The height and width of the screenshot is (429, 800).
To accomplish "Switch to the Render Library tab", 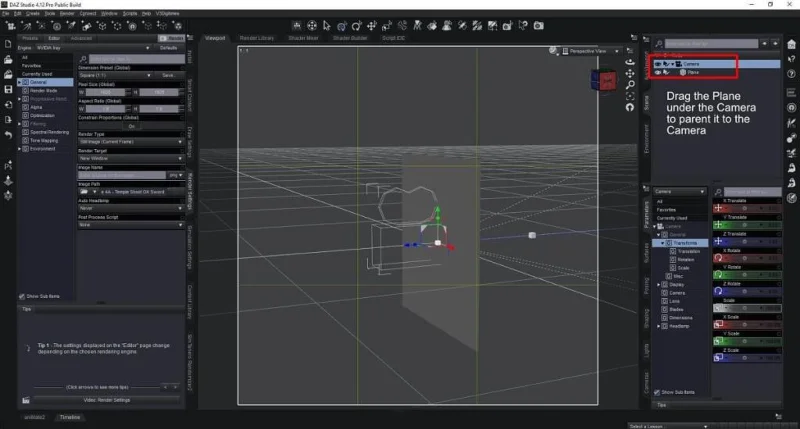I will [257, 38].
